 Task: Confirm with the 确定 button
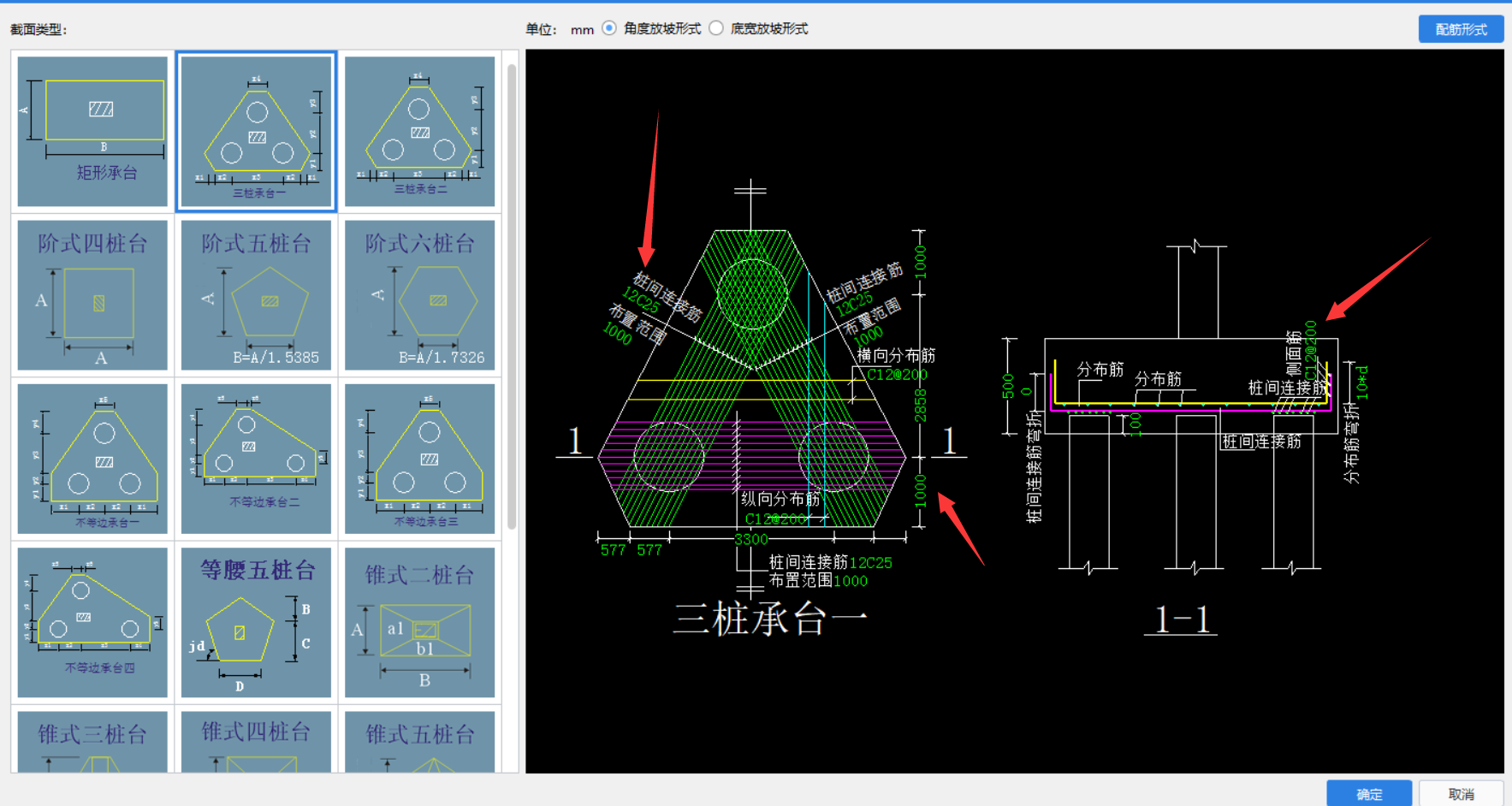pyautogui.click(x=1369, y=794)
